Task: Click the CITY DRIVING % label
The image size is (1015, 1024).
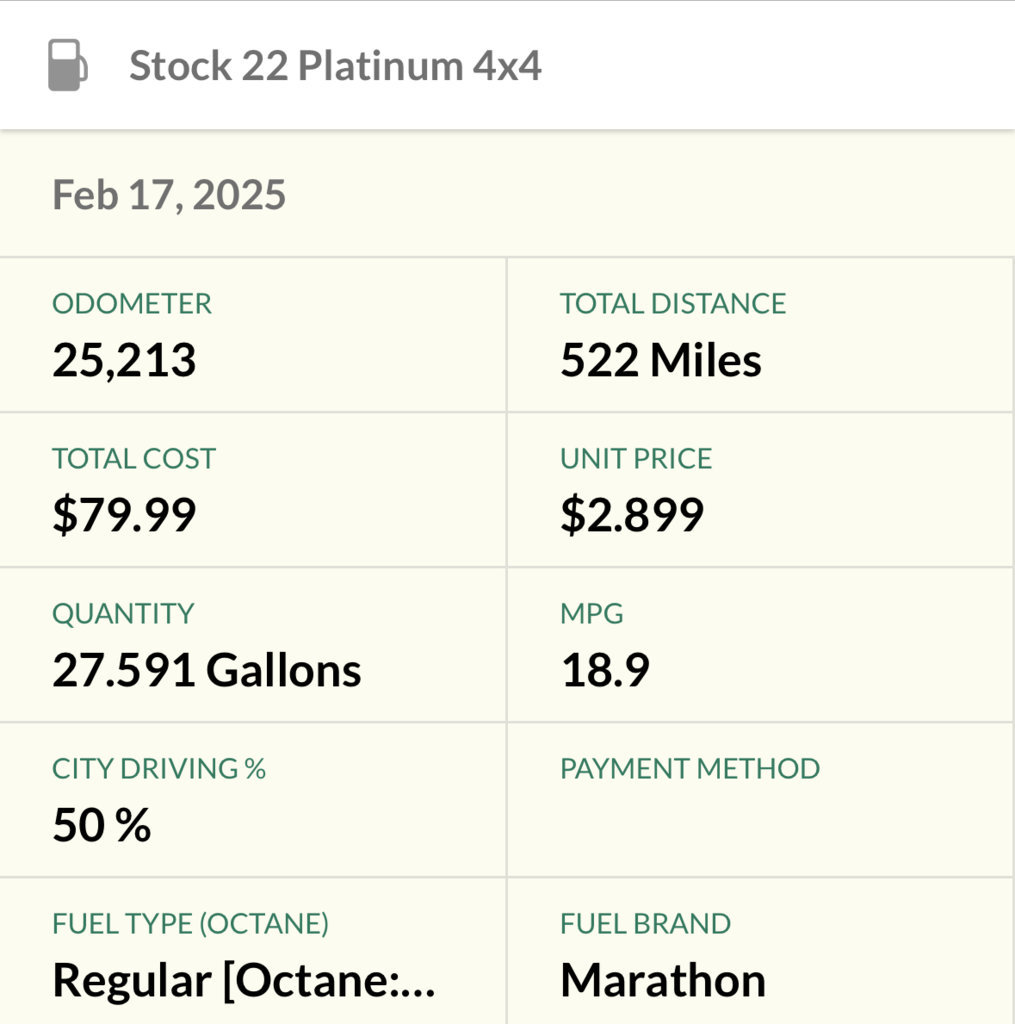Action: point(159,769)
